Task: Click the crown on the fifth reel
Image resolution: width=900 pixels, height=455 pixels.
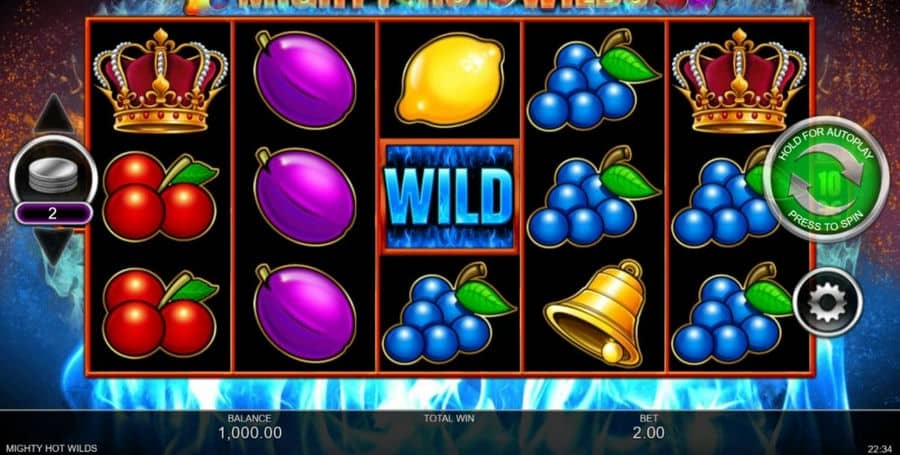Action: pyautogui.click(x=739, y=80)
